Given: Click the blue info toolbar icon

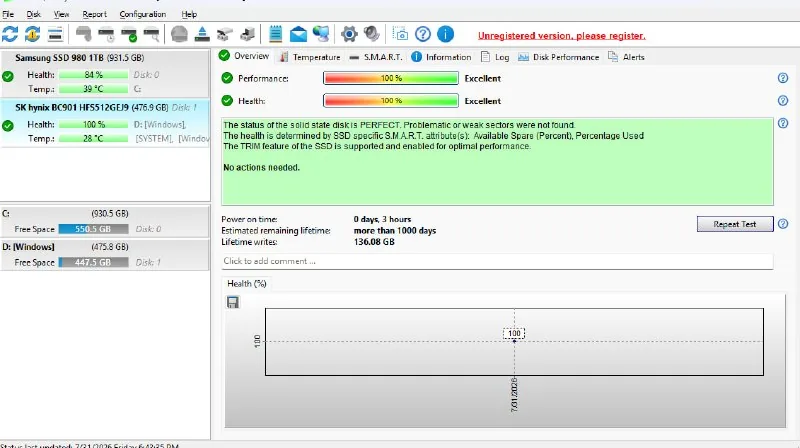Looking at the screenshot, I should pos(445,34).
